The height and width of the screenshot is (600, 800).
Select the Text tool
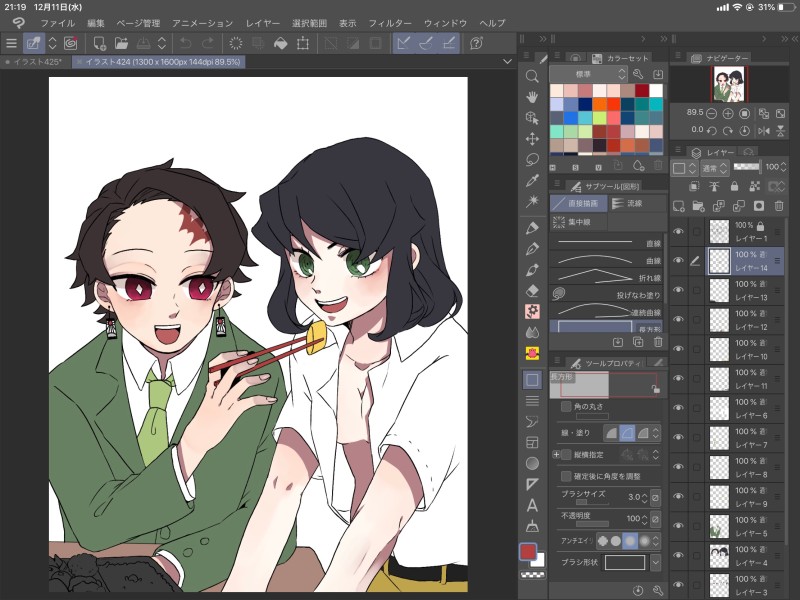tap(532, 505)
